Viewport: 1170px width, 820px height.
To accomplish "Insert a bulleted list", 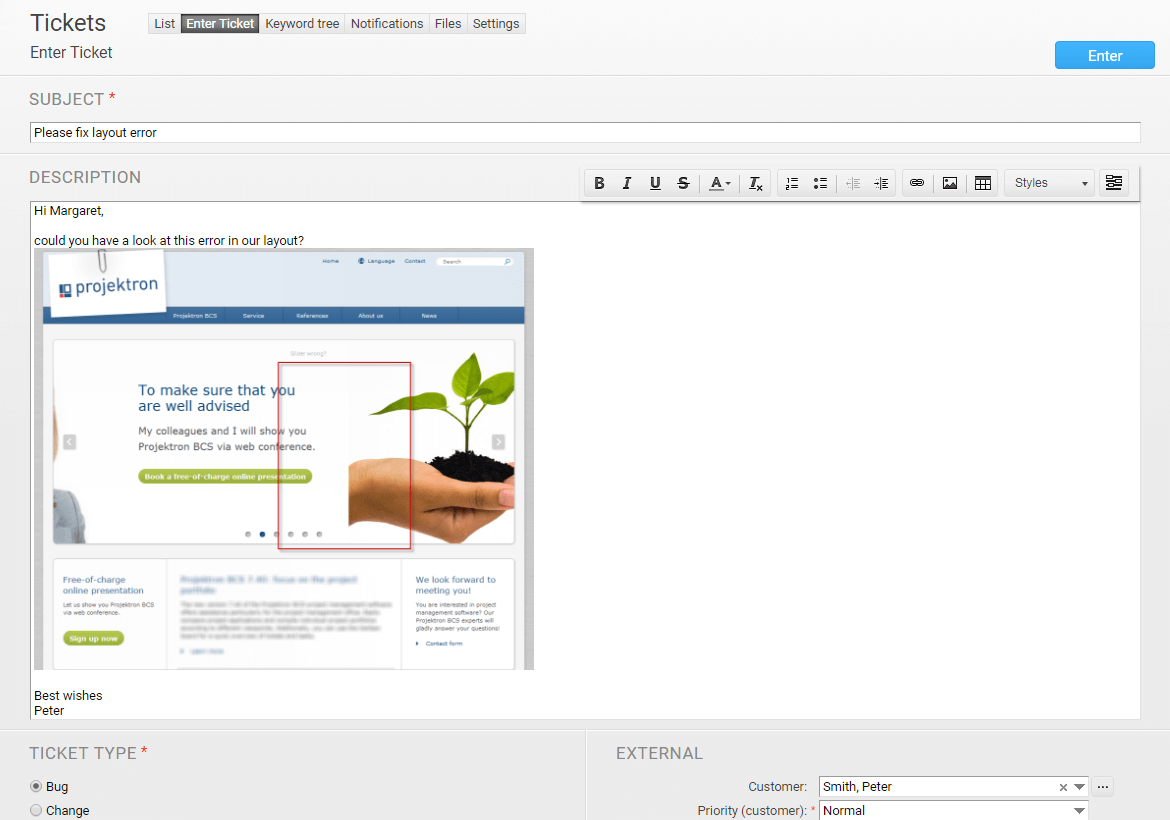I will (x=820, y=183).
